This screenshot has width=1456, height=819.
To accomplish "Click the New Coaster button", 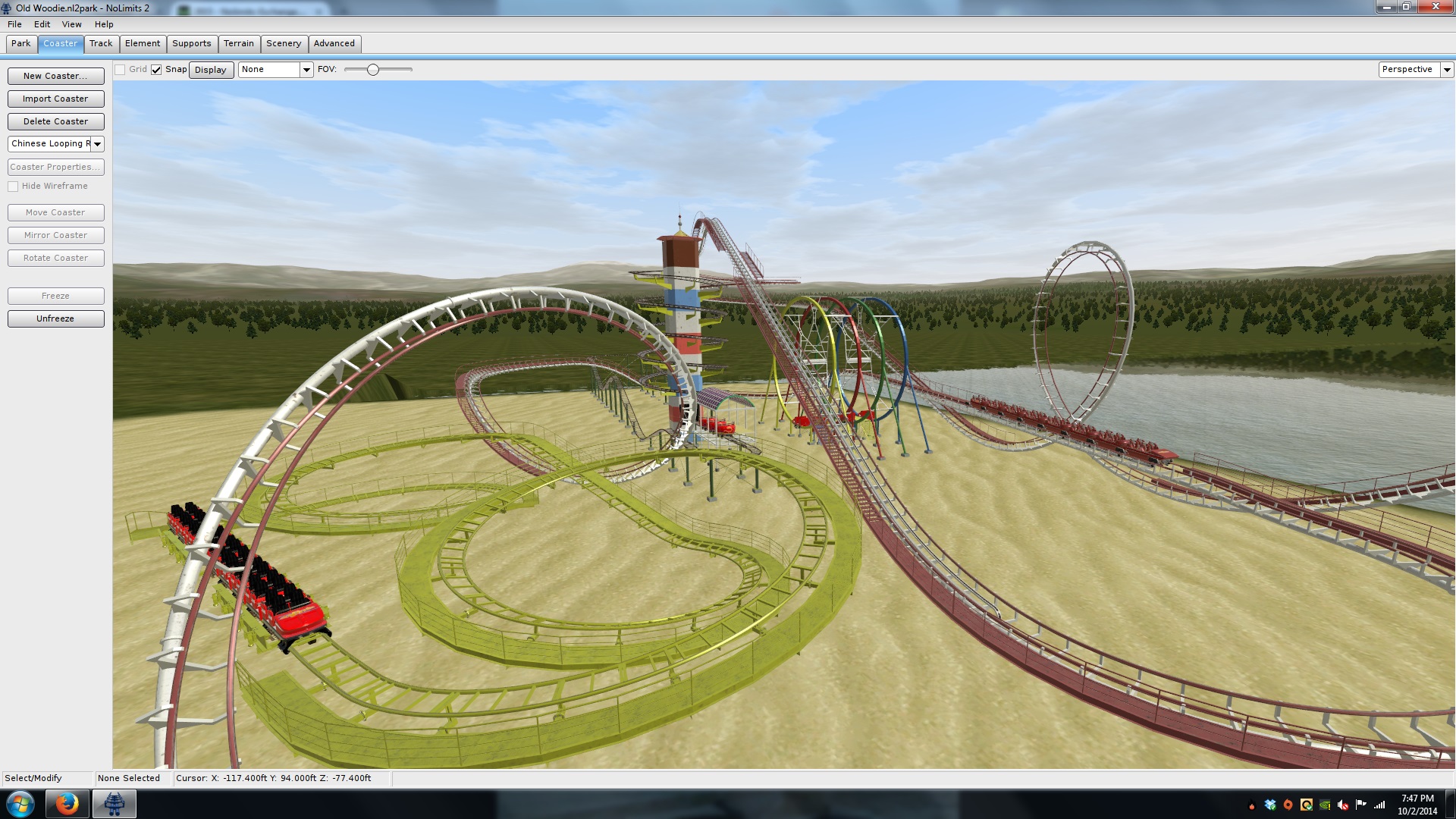I will tap(55, 76).
